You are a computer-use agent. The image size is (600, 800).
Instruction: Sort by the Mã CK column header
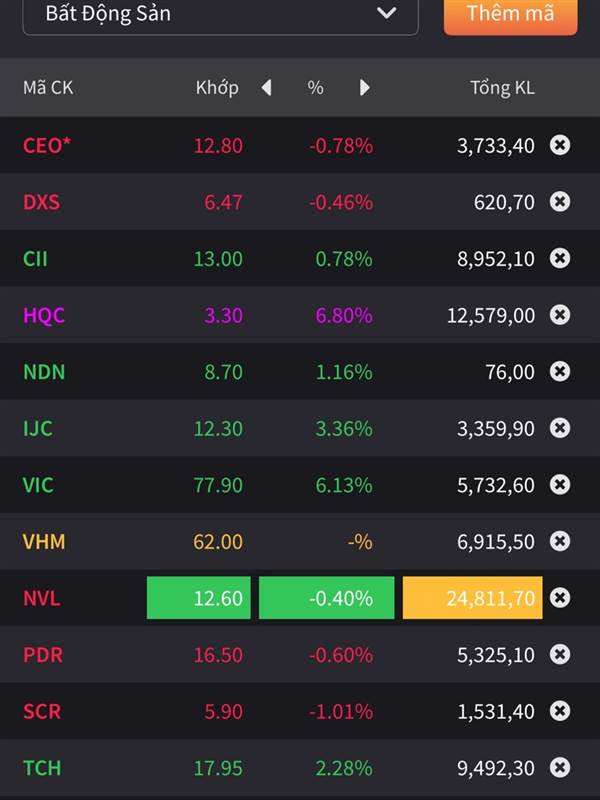(x=48, y=88)
